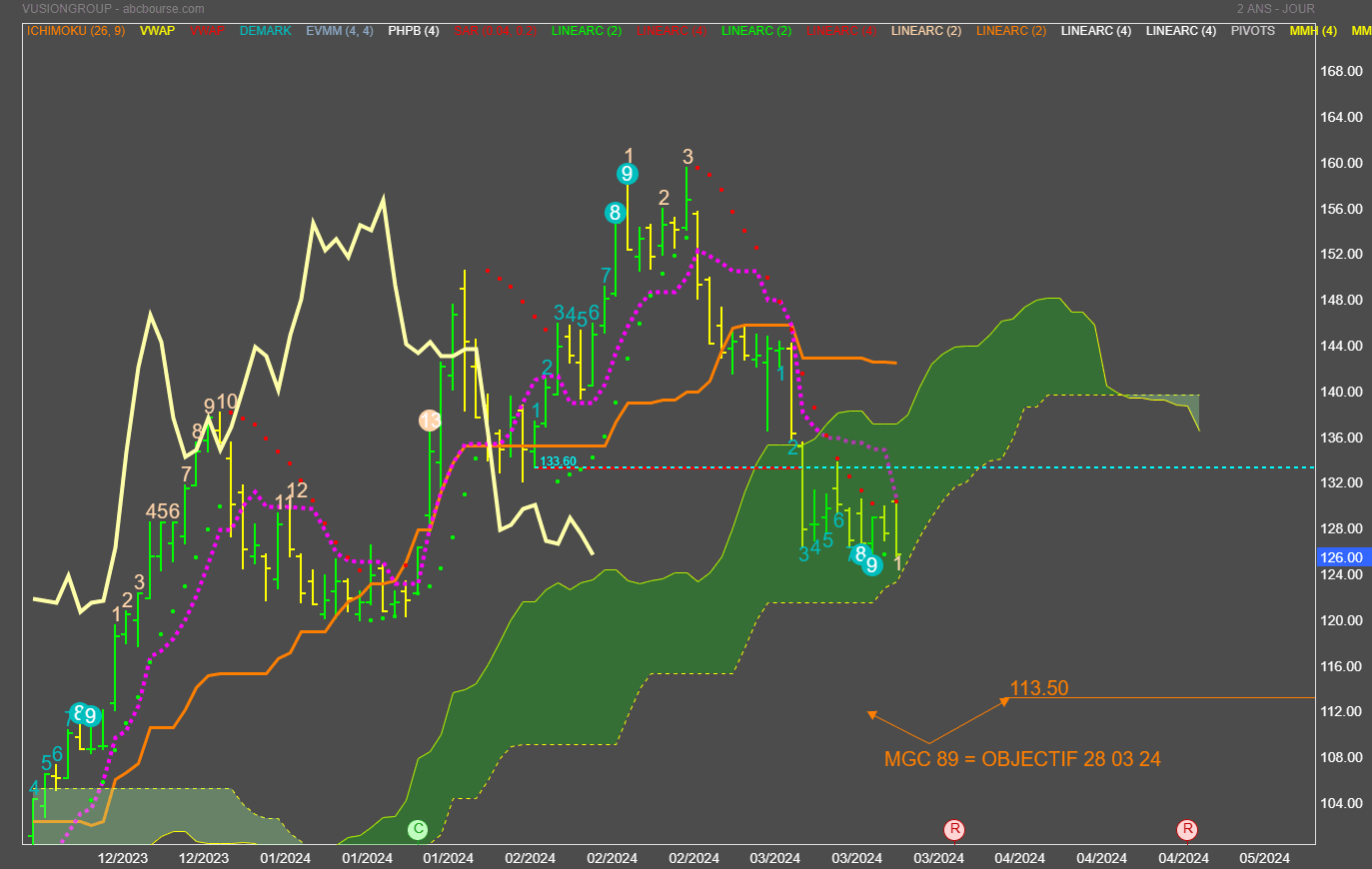Click the red R marker near 04/2024
The height and width of the screenshot is (869, 1372).
click(x=1187, y=829)
